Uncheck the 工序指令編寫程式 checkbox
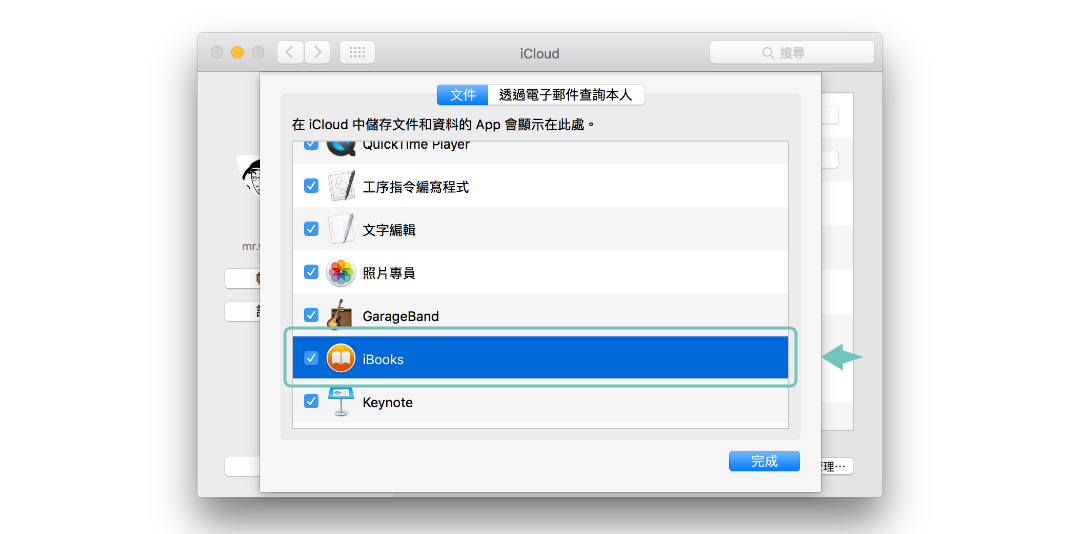Viewport: 1080px width, 534px height. point(311,186)
